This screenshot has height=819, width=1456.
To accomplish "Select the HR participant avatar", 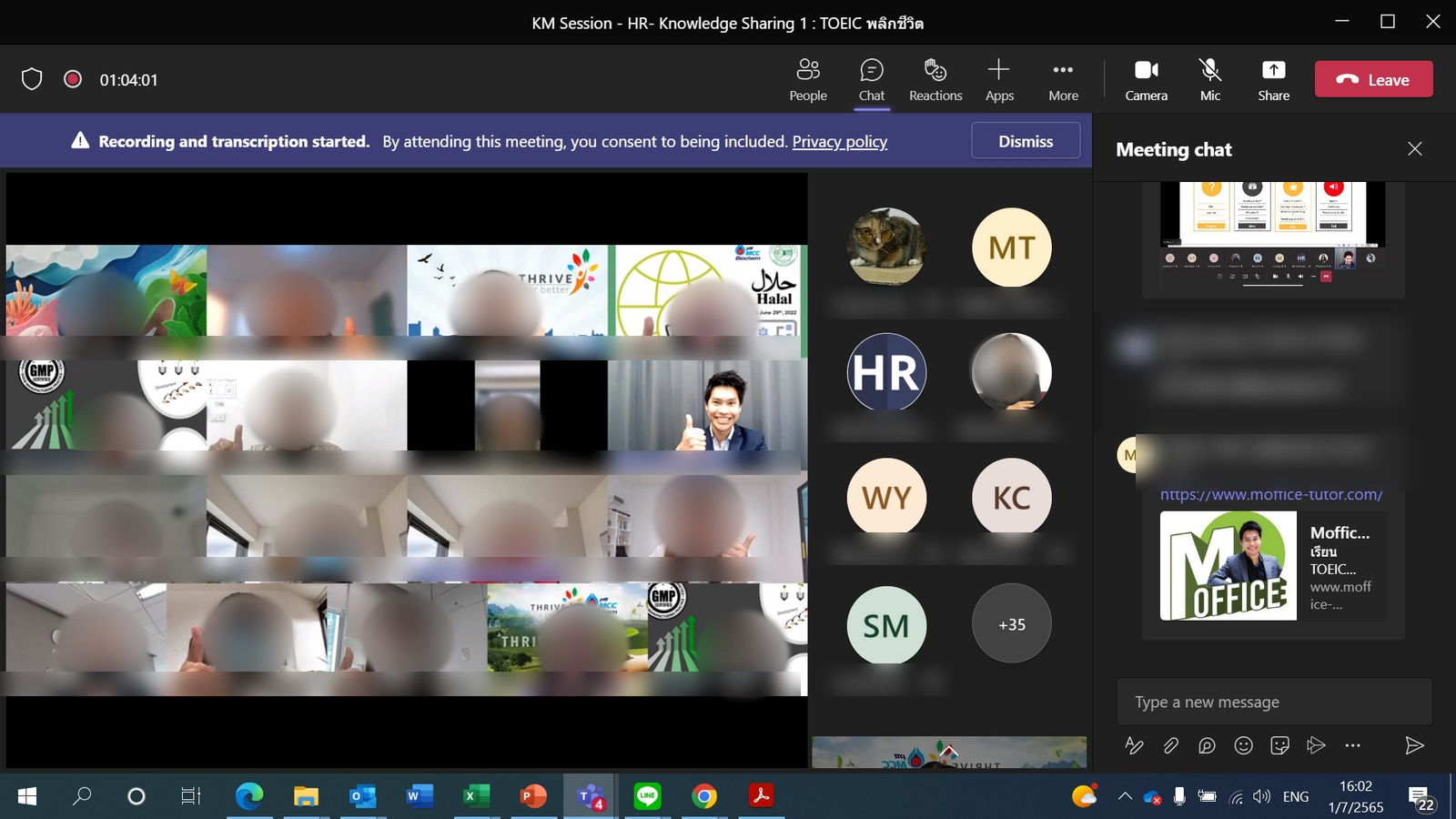I will pyautogui.click(x=886, y=372).
